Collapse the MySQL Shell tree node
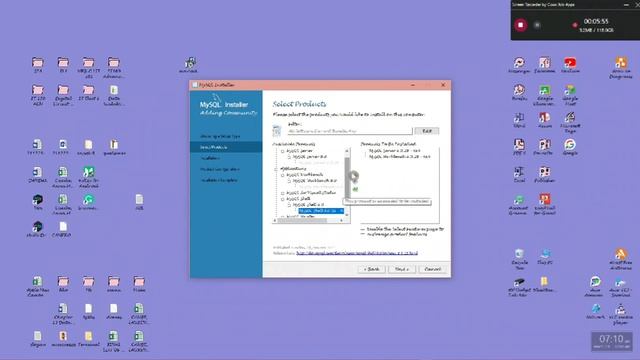The width and height of the screenshot is (640, 360). (282, 199)
